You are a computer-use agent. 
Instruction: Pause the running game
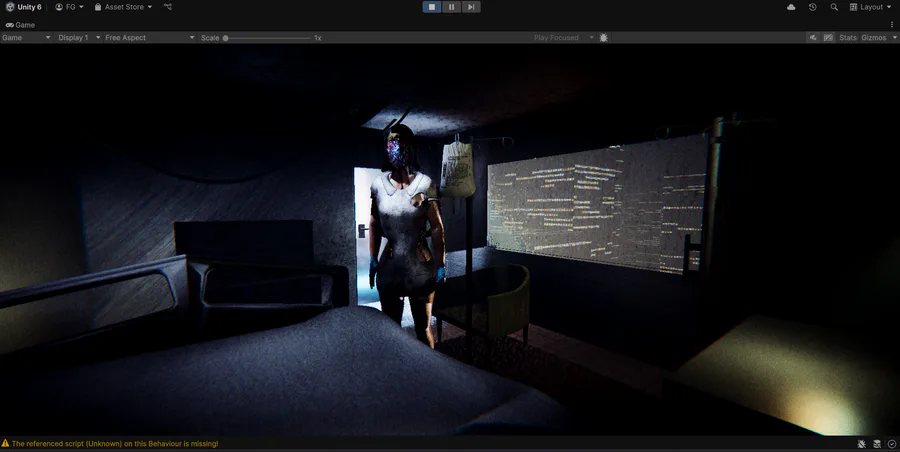click(451, 7)
